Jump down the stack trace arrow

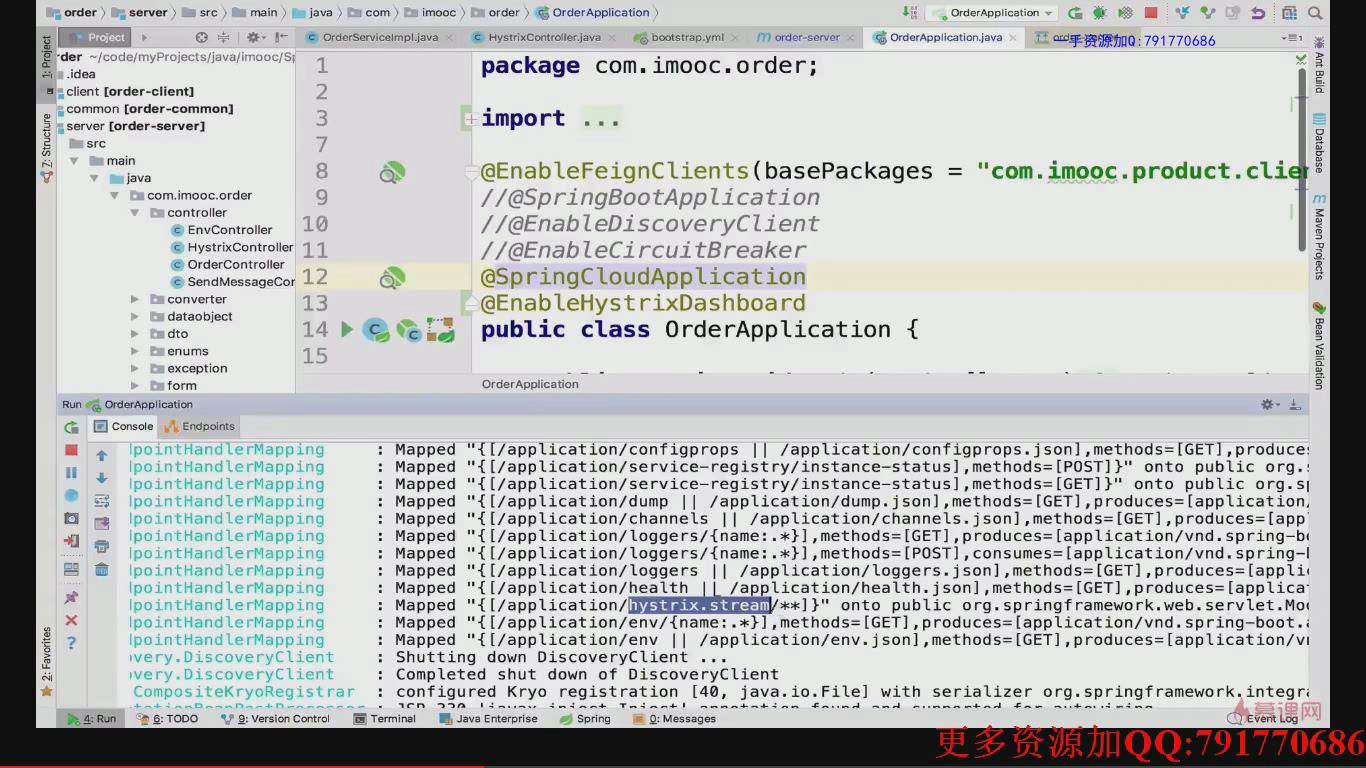pos(101,478)
